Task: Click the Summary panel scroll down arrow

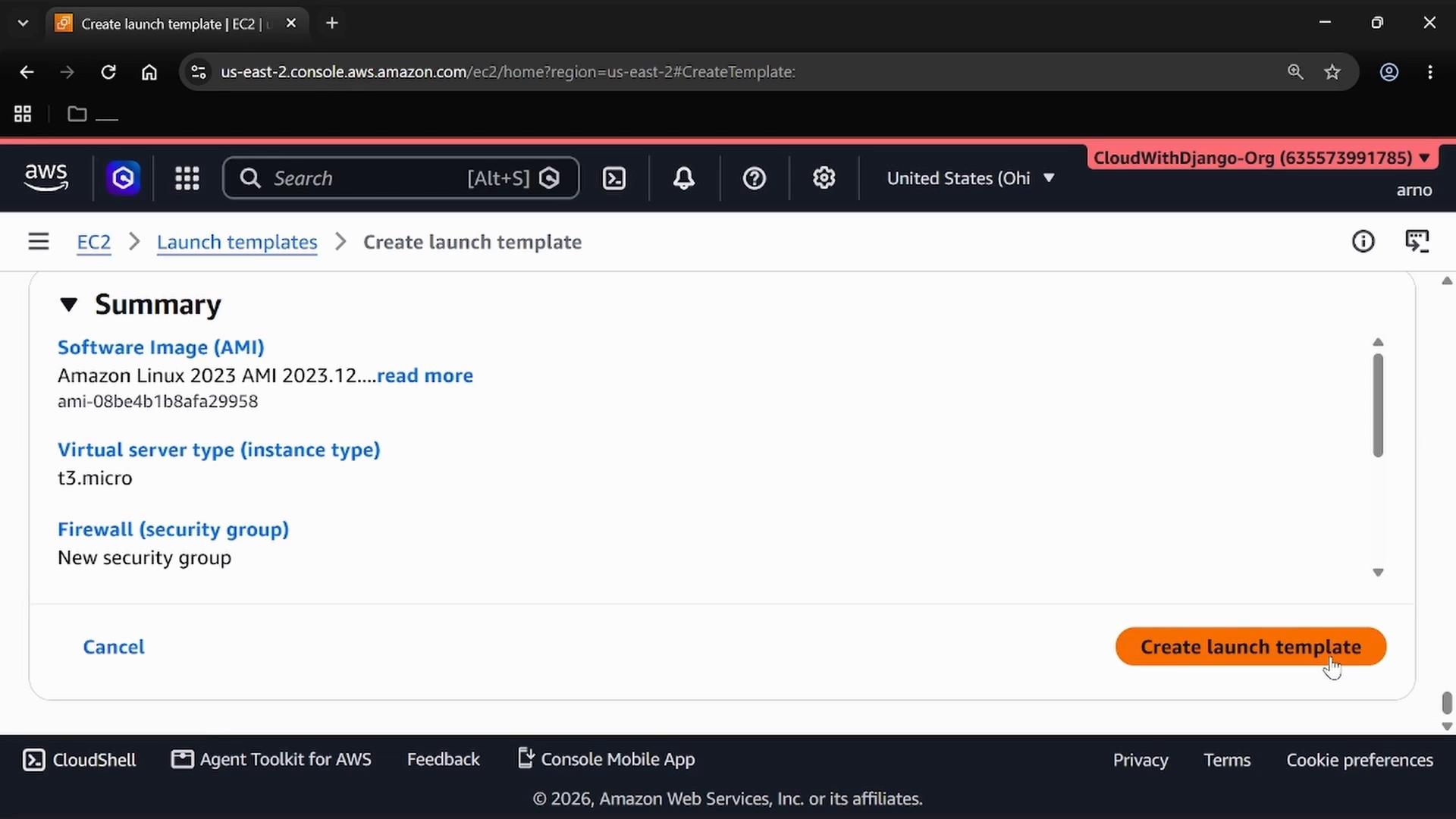Action: [x=1378, y=573]
